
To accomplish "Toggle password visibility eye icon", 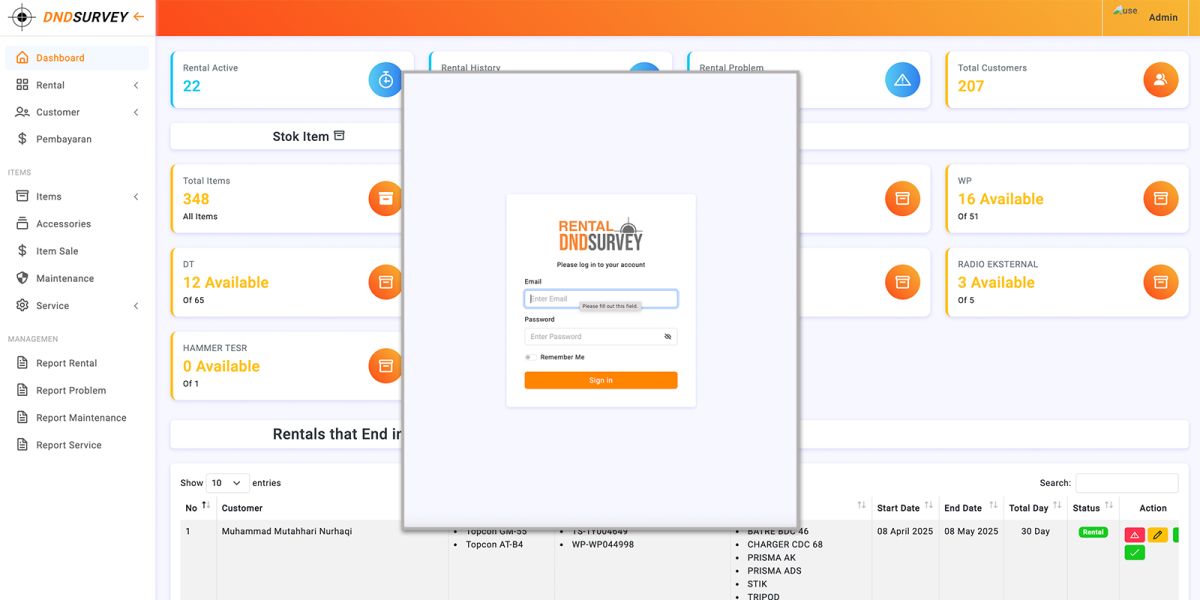I will point(667,337).
